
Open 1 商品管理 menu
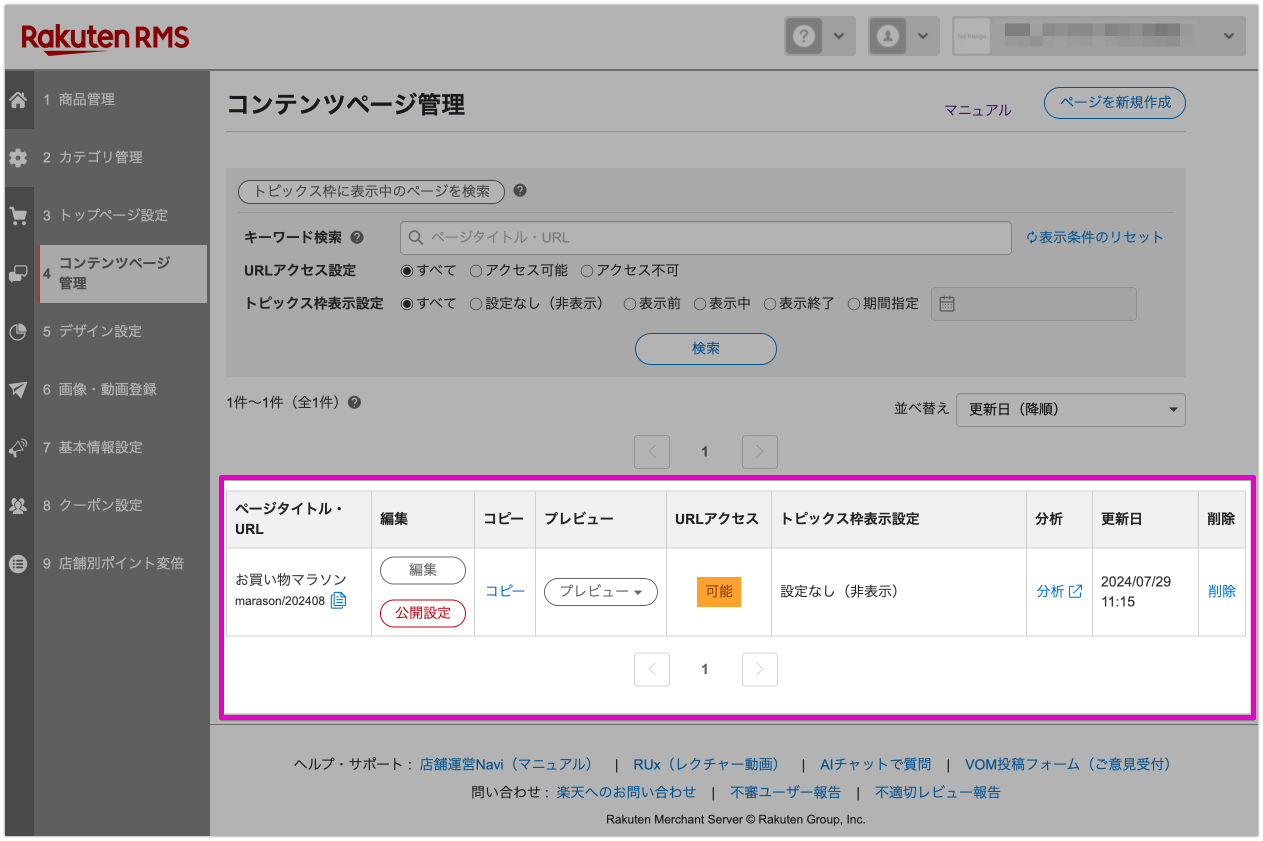[x=121, y=100]
